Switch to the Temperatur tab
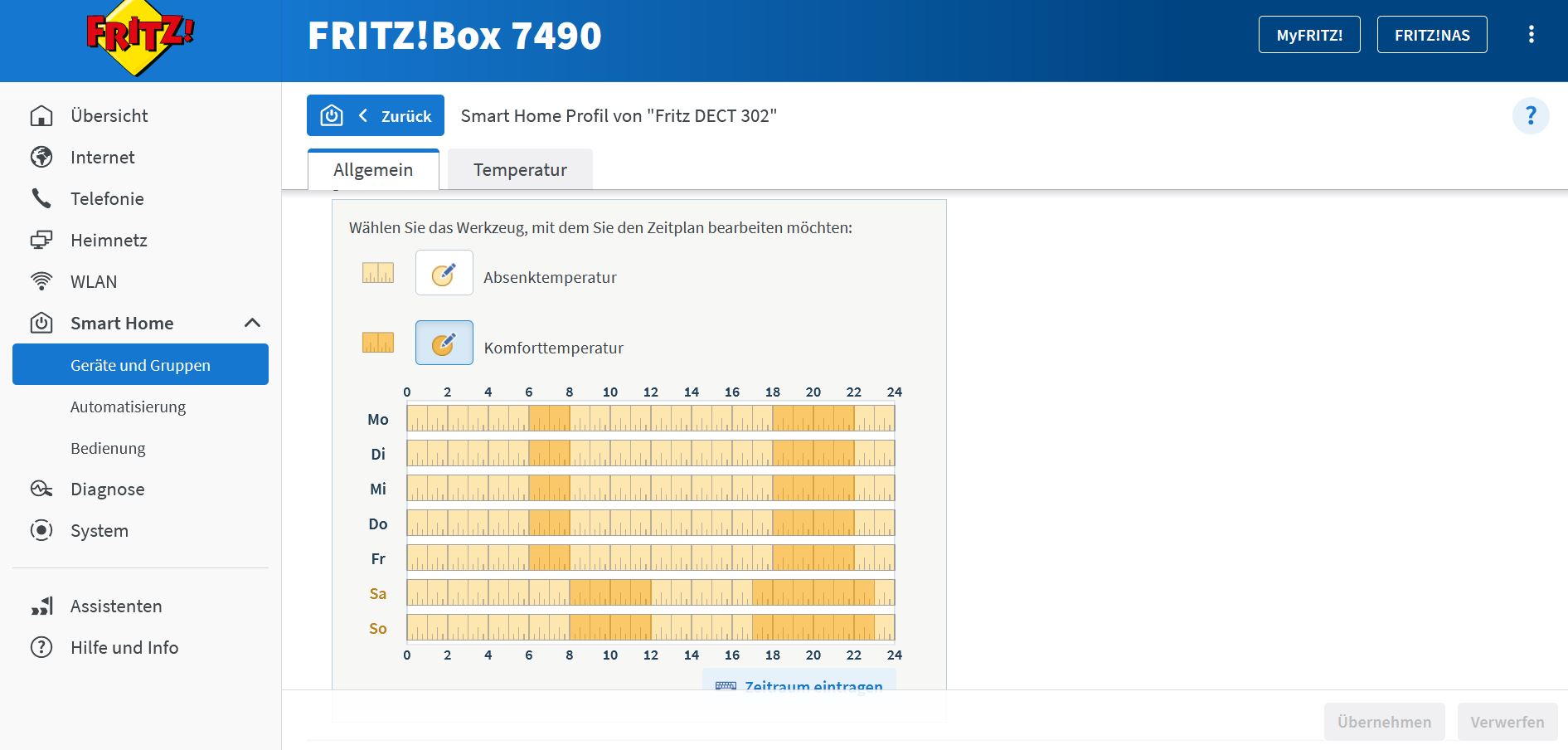Image resolution: width=1568 pixels, height=750 pixels. pyautogui.click(x=520, y=170)
